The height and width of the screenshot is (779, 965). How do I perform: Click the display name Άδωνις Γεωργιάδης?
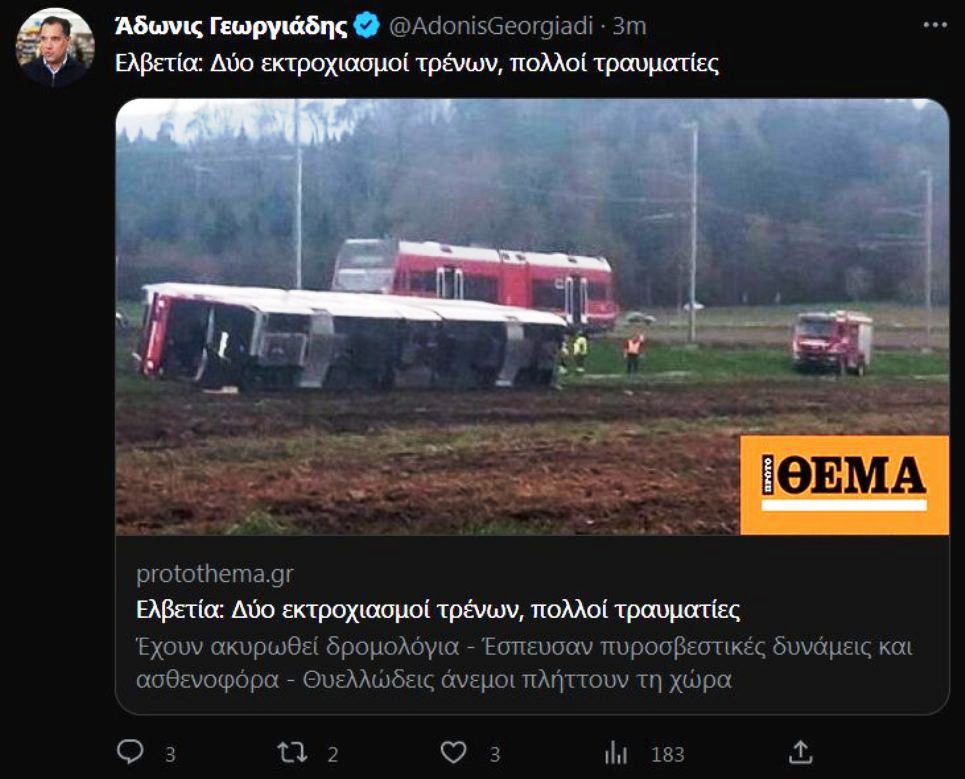(x=231, y=26)
